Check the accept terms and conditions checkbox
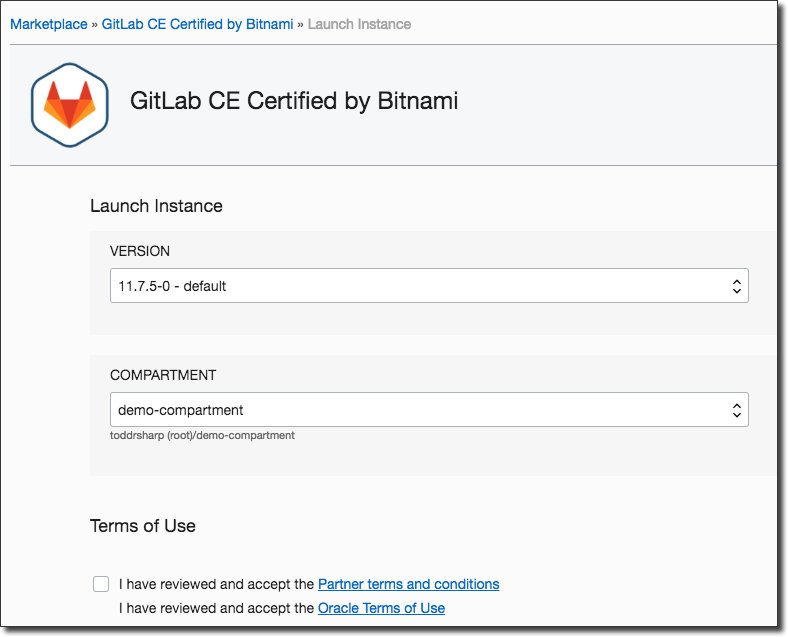The width and height of the screenshot is (788, 637). (101, 584)
